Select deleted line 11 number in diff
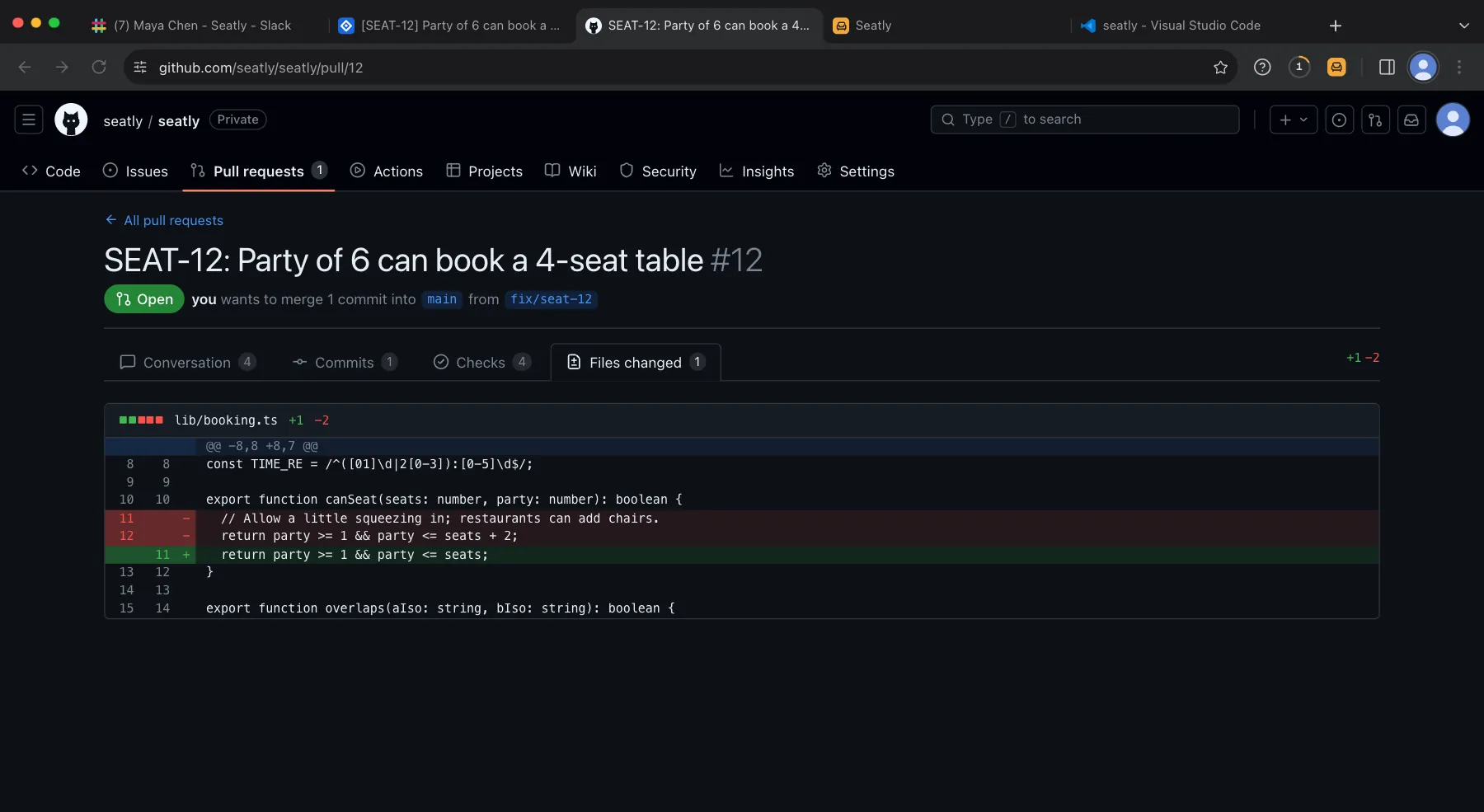 click(x=126, y=519)
